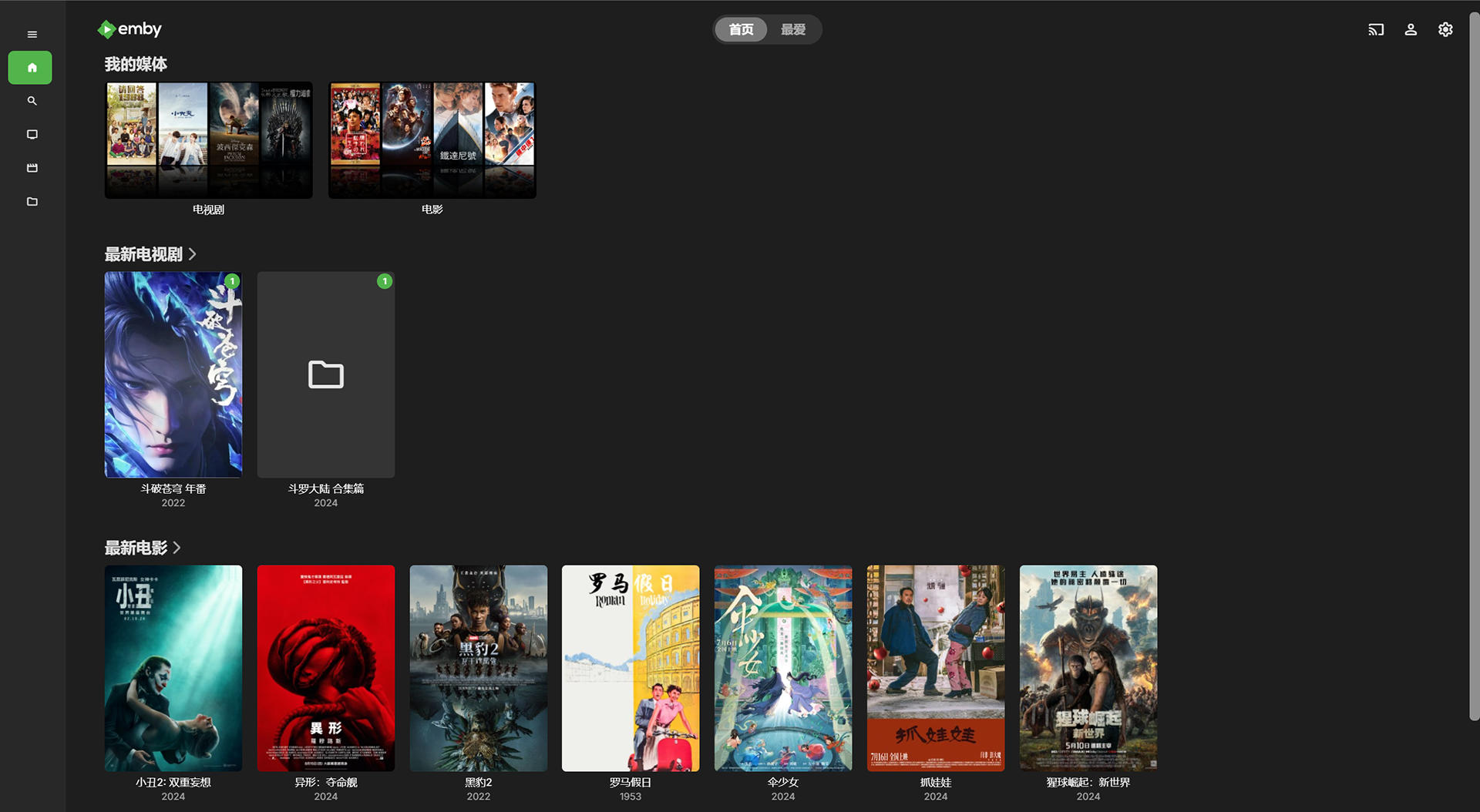Open the 小丑2: 双重妄想 poster
Image resolution: width=1480 pixels, height=812 pixels.
coord(173,668)
